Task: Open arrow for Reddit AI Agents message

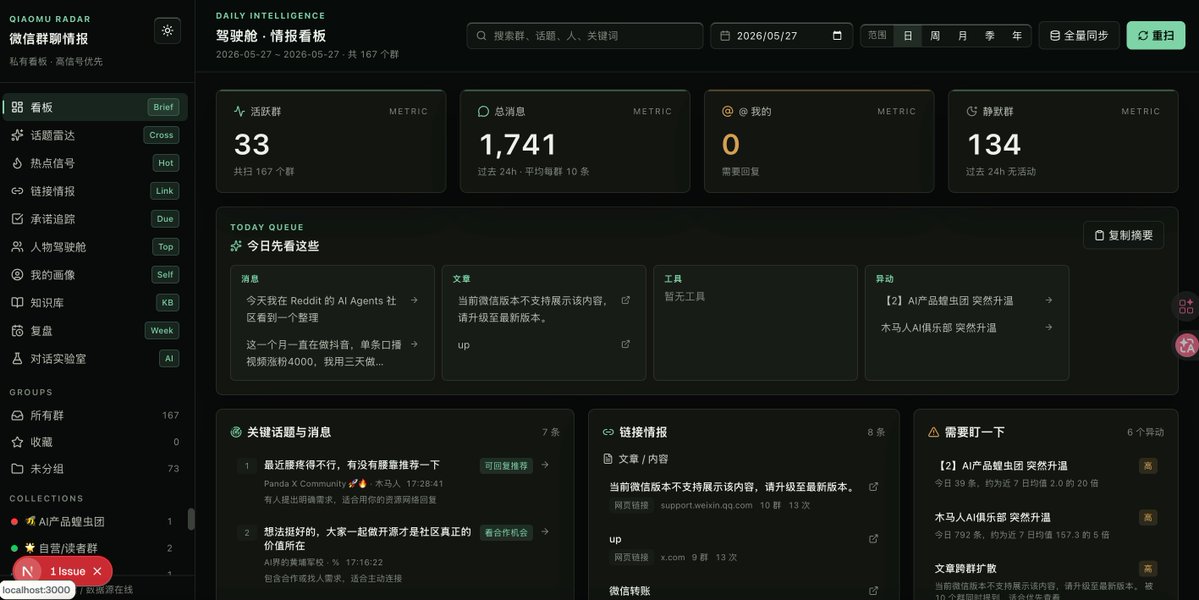Action: (x=414, y=300)
